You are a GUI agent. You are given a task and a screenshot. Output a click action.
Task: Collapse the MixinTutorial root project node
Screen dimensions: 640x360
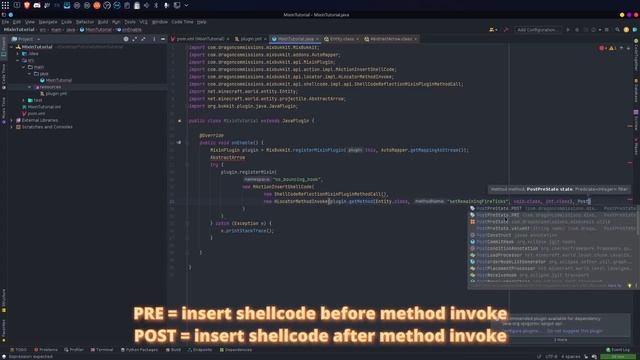coord(11,47)
